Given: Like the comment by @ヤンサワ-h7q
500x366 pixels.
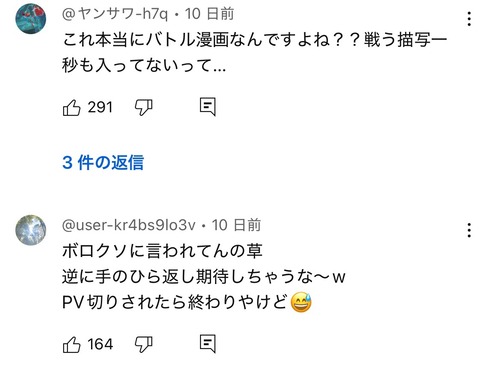Looking at the screenshot, I should point(72,108).
